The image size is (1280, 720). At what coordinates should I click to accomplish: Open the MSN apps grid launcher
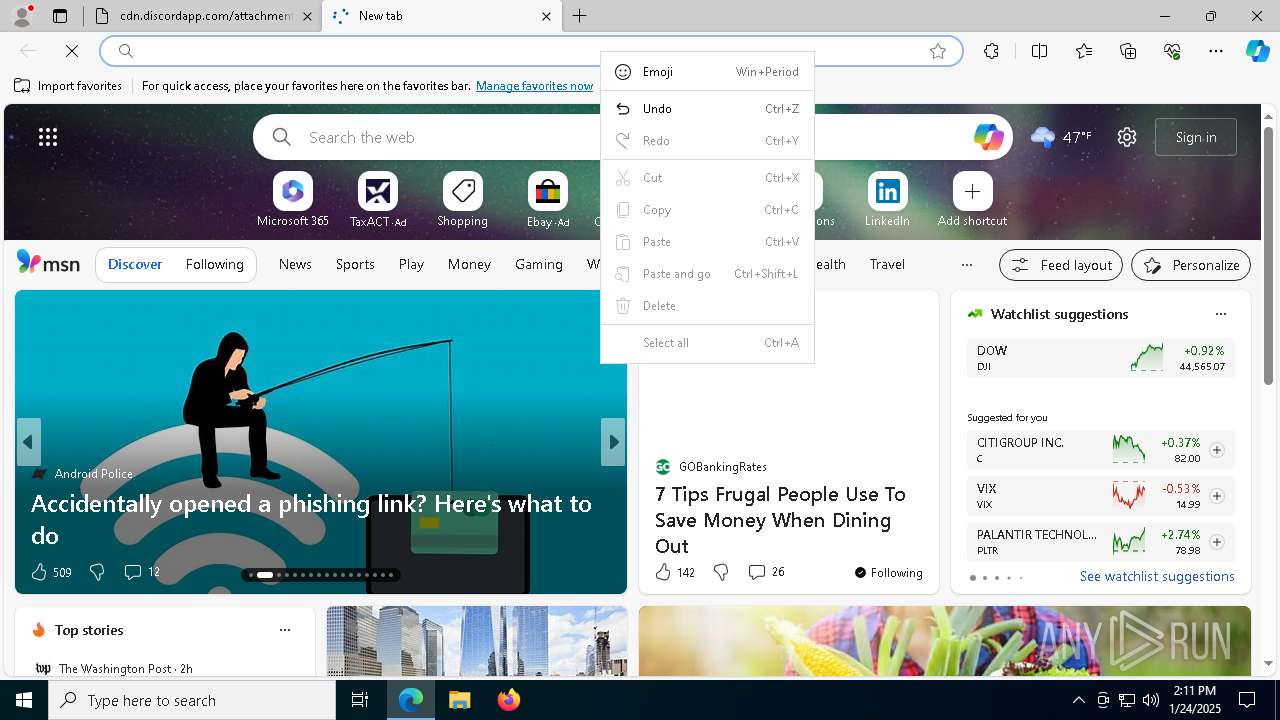(x=48, y=137)
